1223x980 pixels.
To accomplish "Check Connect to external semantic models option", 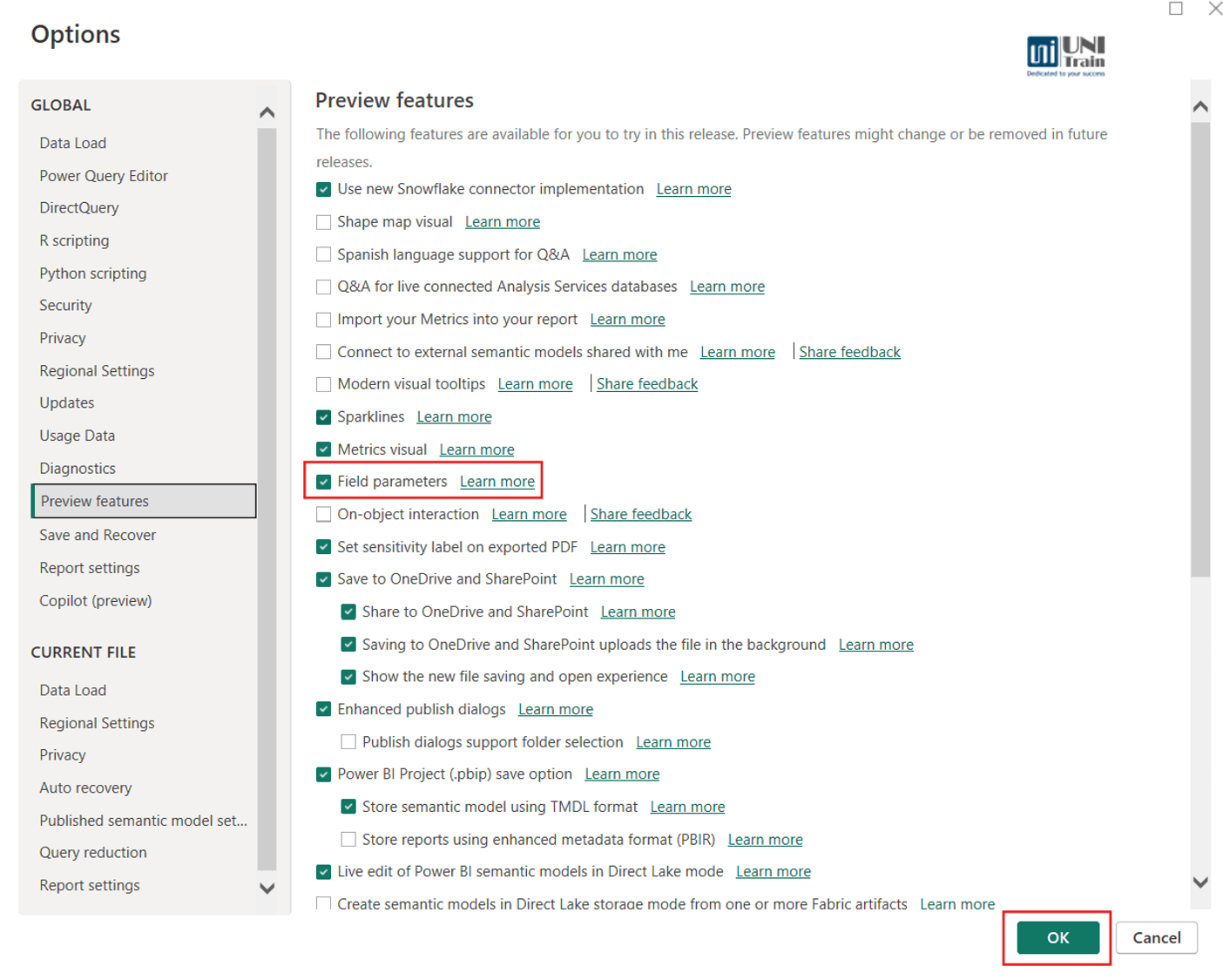I will tap(323, 352).
